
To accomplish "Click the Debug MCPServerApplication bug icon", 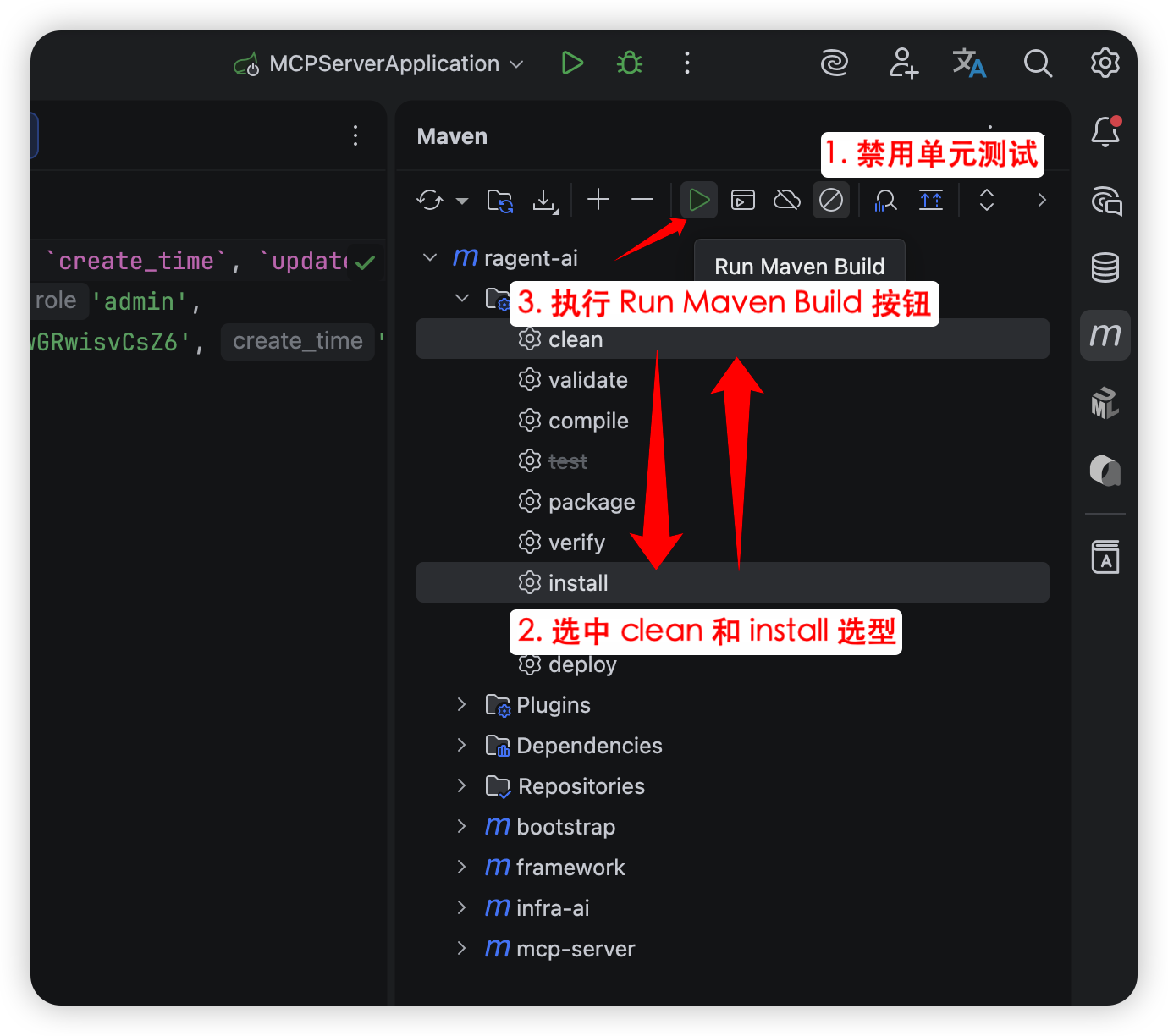I will (x=629, y=63).
